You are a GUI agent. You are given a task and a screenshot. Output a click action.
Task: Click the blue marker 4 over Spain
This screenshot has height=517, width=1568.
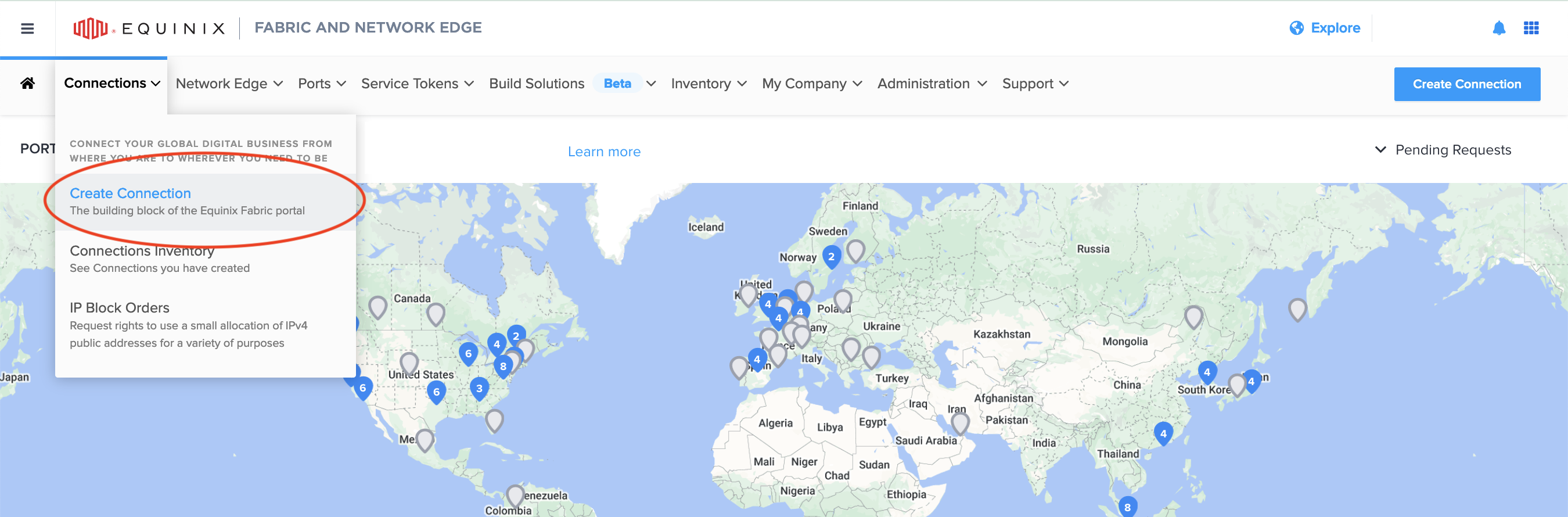coord(757,360)
